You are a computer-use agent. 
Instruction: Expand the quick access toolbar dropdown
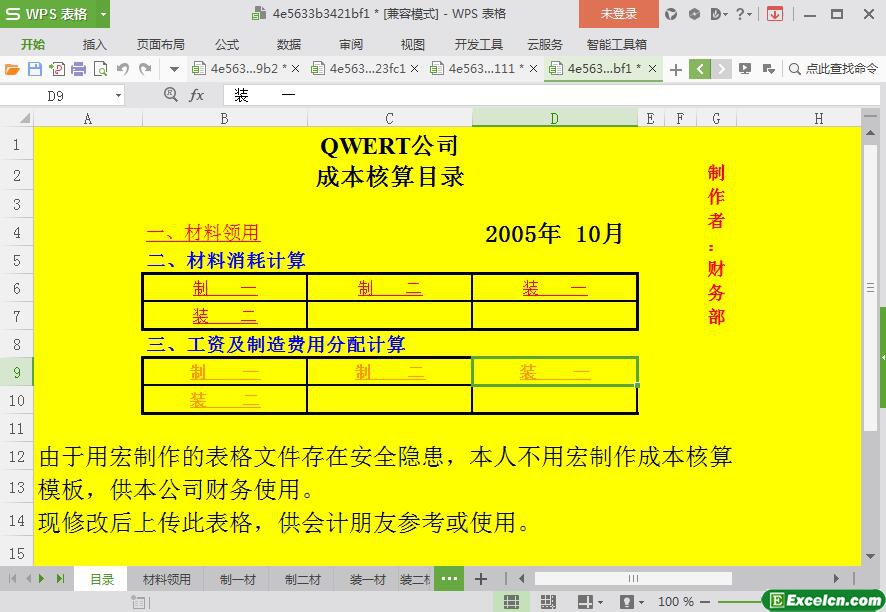coord(174,70)
